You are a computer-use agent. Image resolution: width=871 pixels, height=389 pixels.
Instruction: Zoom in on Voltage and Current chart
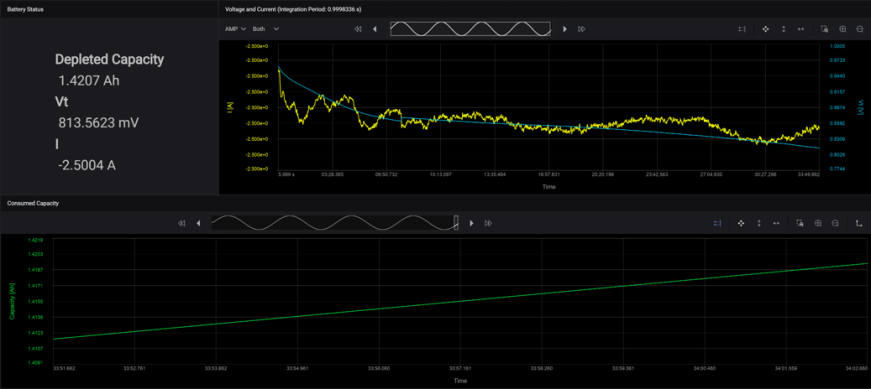(x=843, y=29)
